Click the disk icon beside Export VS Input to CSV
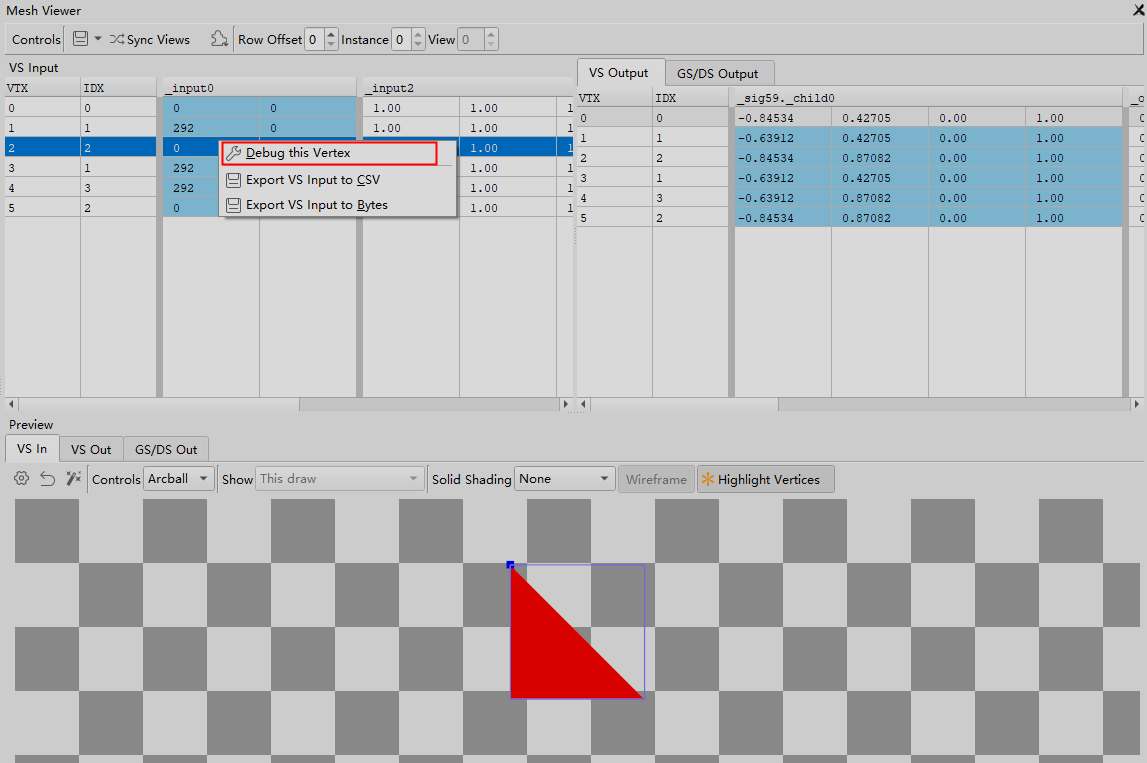Screen dimensions: 1147x763 235,181
